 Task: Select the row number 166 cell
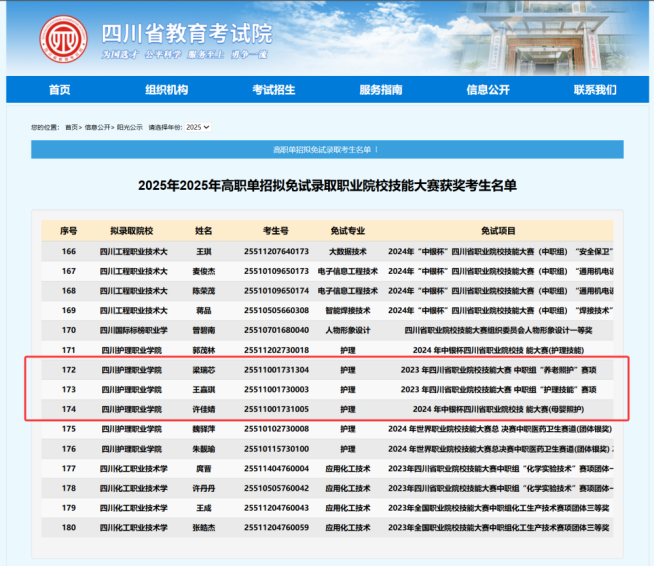(x=69, y=252)
